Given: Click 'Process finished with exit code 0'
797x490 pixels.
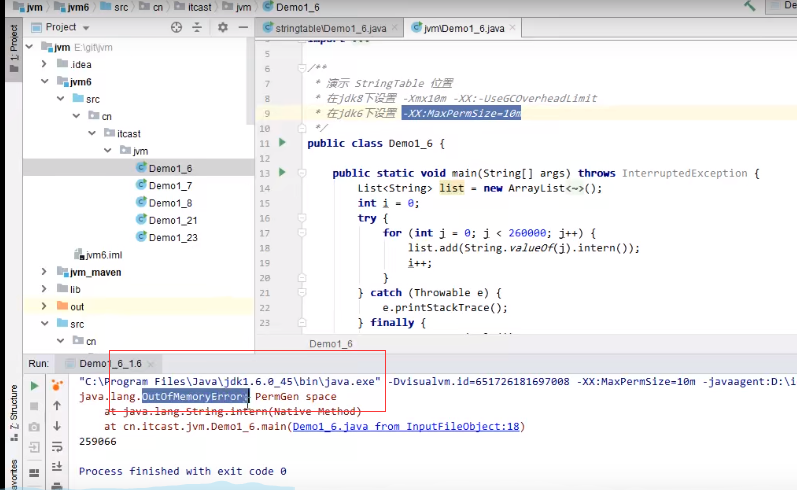Looking at the screenshot, I should [182, 471].
